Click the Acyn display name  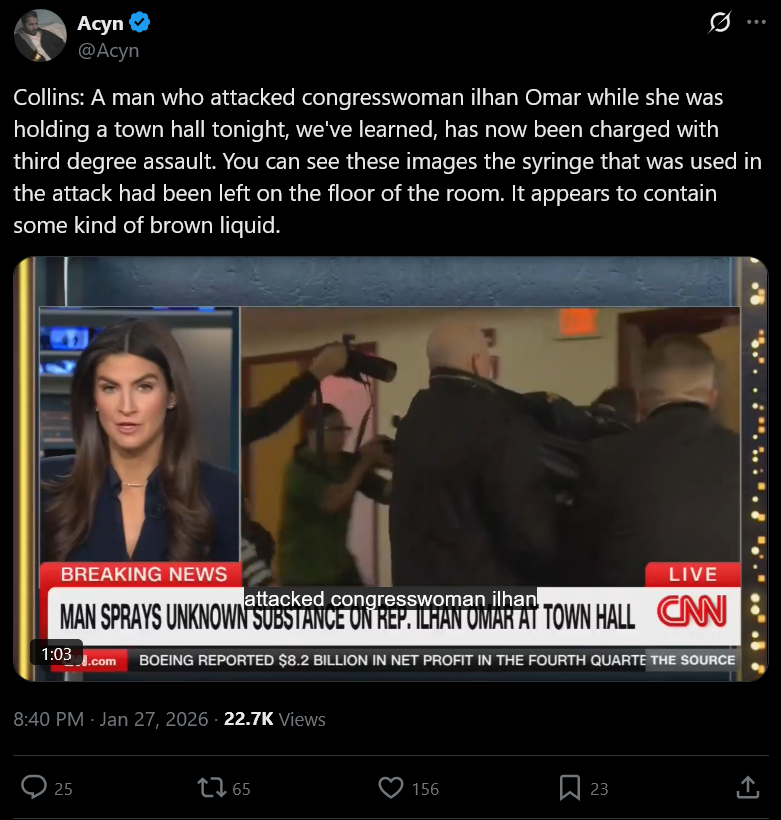(100, 23)
